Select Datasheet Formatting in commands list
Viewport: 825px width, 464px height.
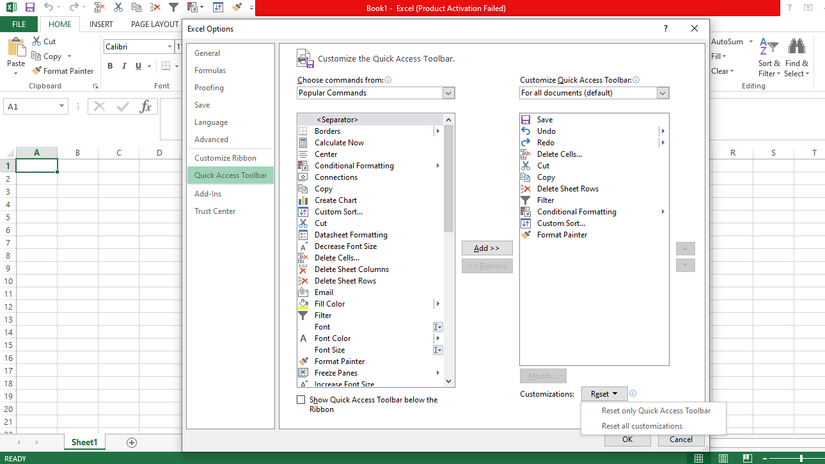click(370, 235)
